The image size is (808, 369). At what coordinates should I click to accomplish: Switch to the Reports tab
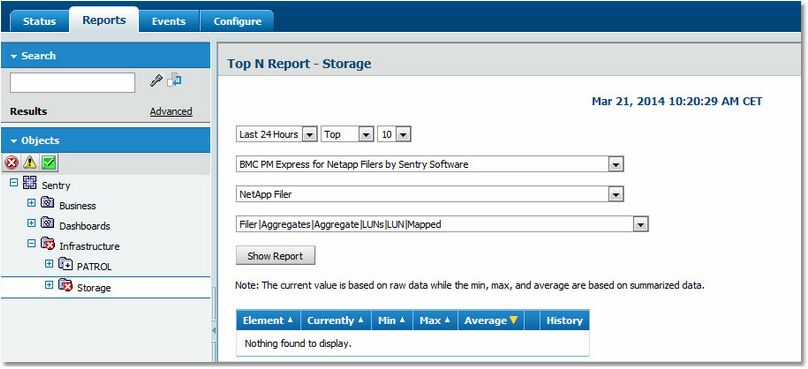point(104,20)
